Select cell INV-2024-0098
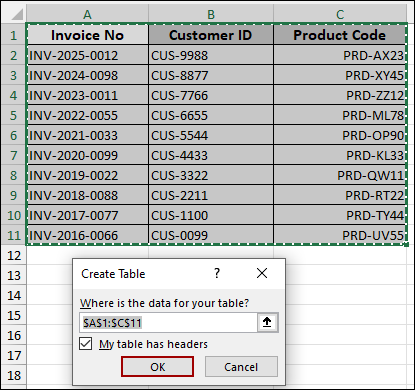 87,75
